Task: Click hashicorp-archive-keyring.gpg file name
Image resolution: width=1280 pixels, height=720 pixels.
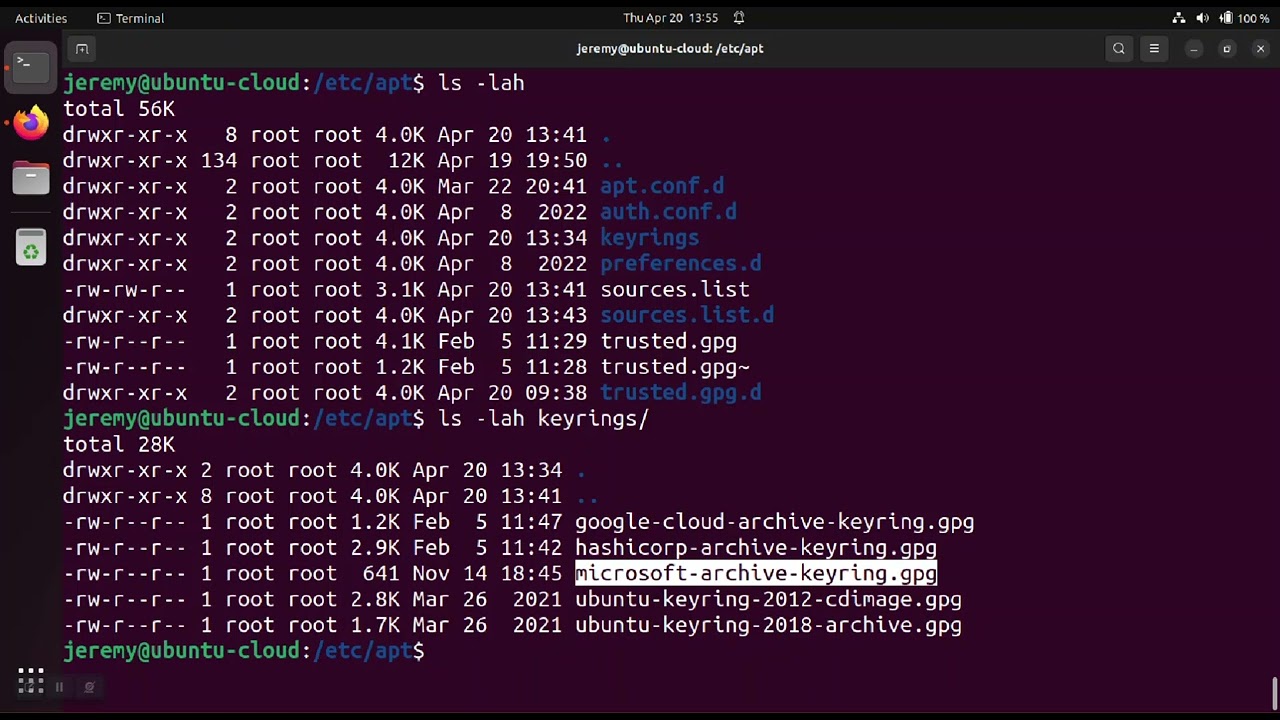Action: coord(756,548)
